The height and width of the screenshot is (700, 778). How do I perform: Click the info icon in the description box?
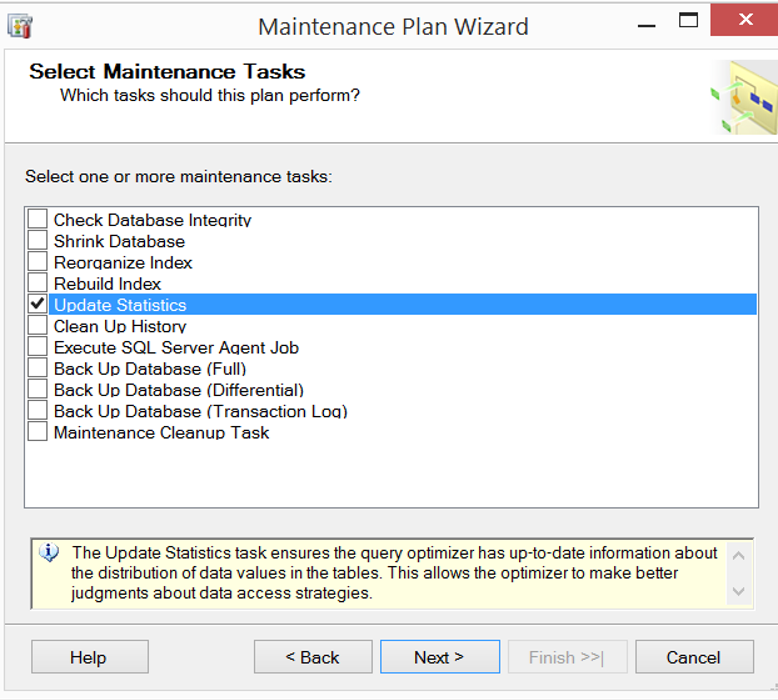pyautogui.click(x=49, y=552)
